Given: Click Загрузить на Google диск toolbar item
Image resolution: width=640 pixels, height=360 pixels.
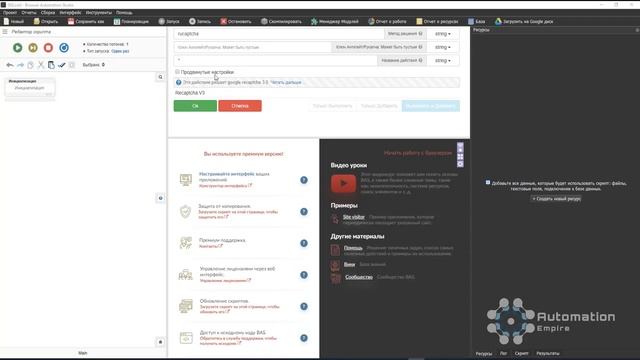Looking at the screenshot, I should click(524, 21).
